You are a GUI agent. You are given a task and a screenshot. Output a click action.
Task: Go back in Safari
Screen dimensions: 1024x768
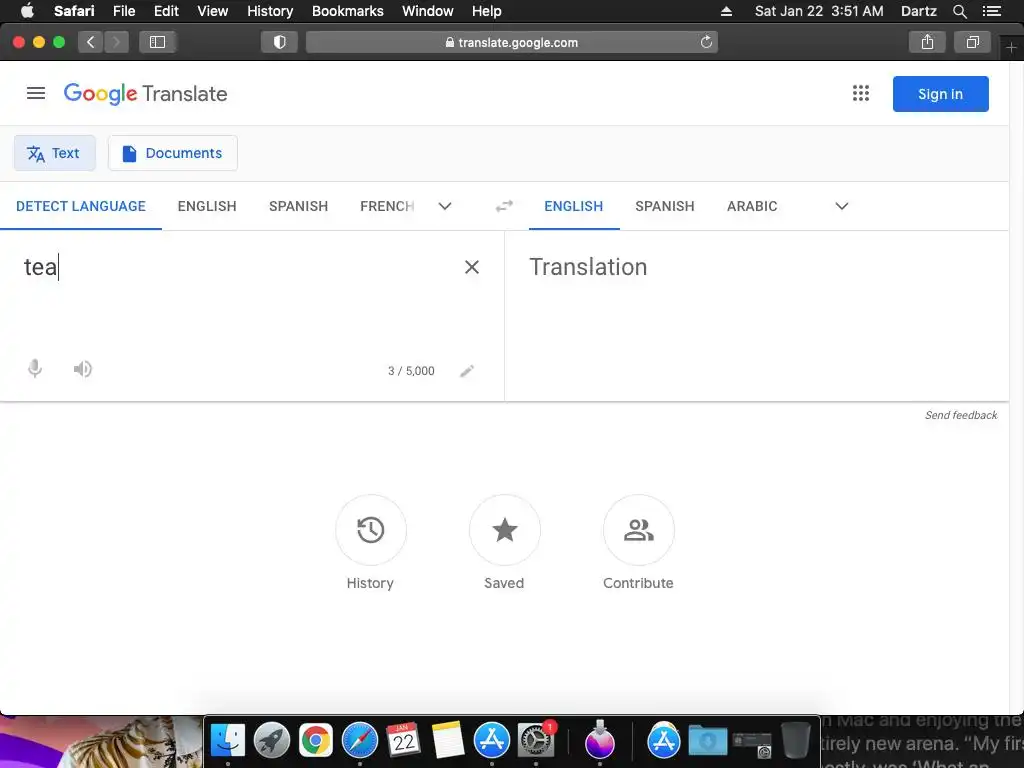click(91, 42)
